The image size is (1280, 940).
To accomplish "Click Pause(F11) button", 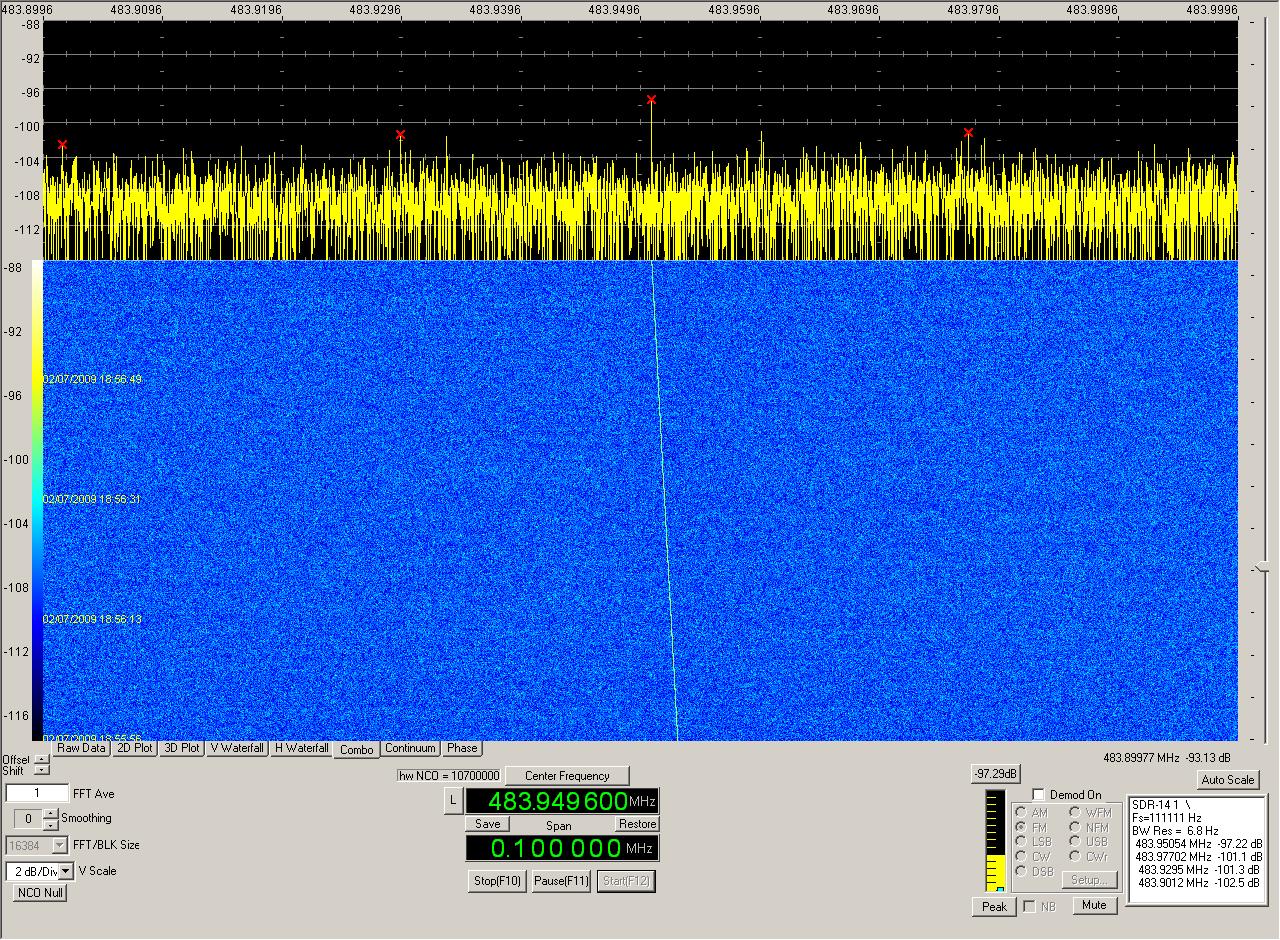I will [561, 881].
